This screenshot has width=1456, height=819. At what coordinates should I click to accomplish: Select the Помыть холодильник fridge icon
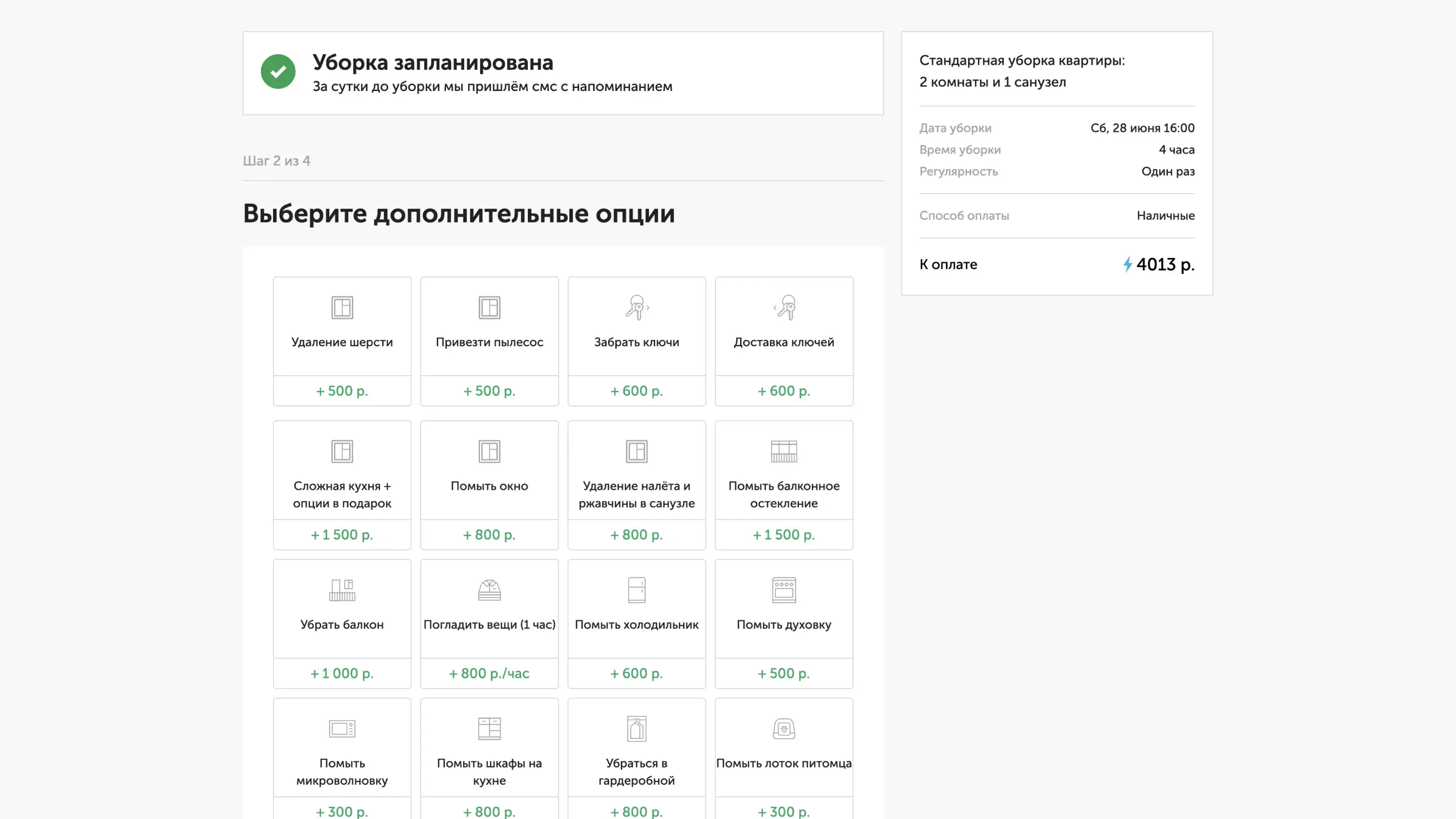pyautogui.click(x=636, y=589)
